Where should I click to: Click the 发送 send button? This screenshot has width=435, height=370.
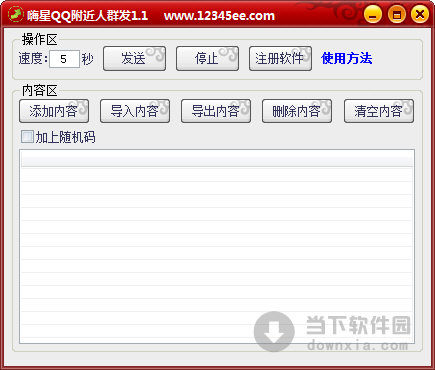pyautogui.click(x=134, y=59)
